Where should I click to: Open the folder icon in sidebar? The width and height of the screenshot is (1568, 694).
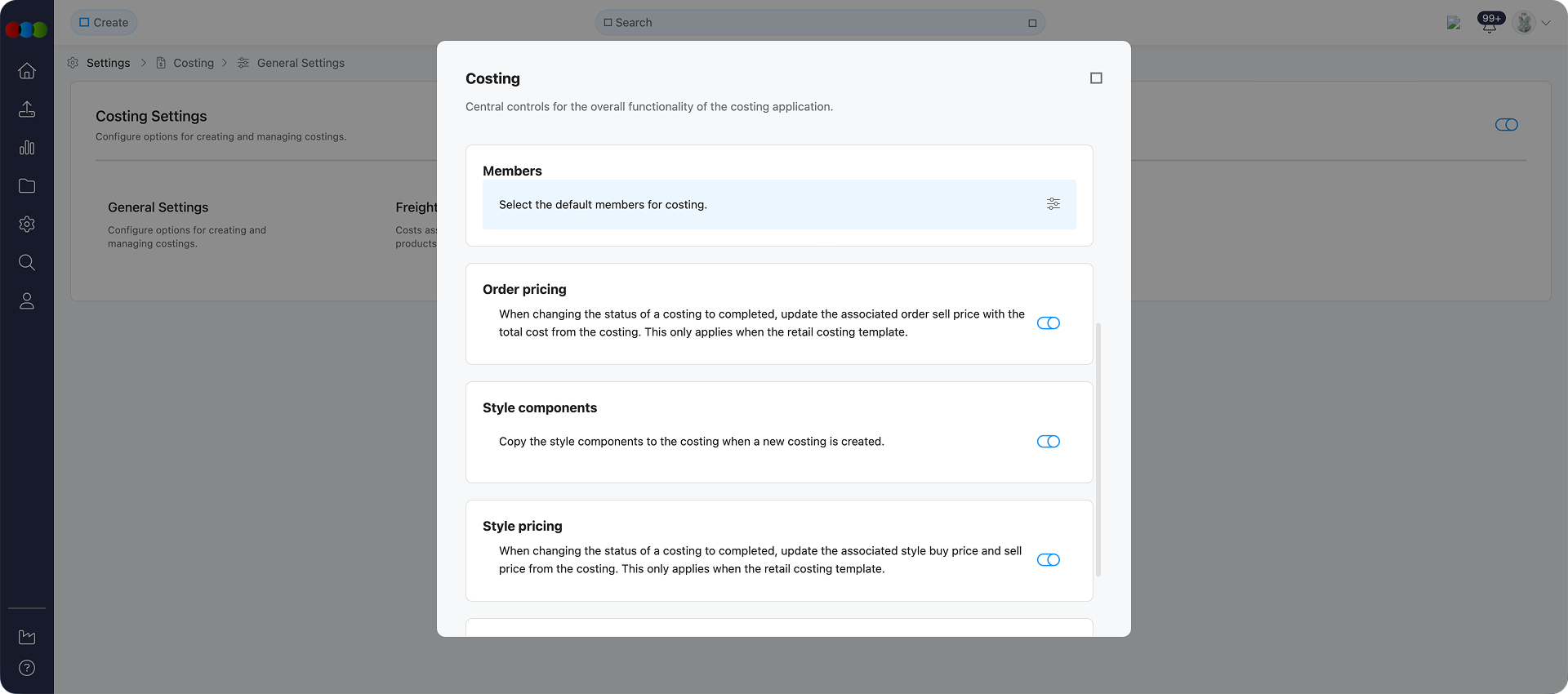[x=27, y=186]
